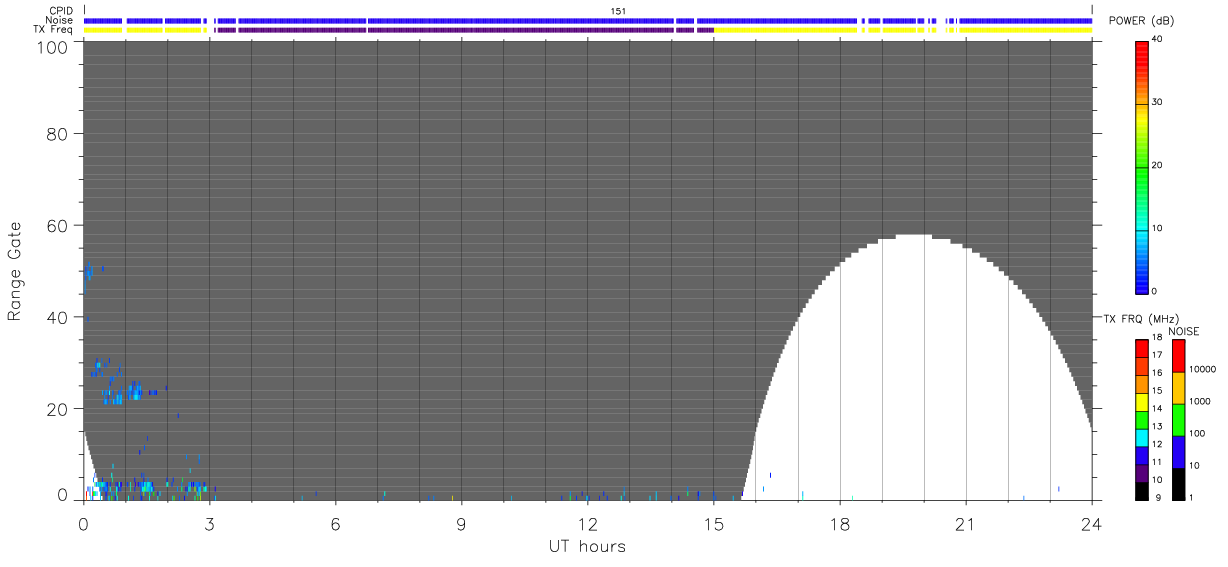Click the CPID row label
Viewport: 1228px width, 567px height.
pyautogui.click(x=60, y=10)
